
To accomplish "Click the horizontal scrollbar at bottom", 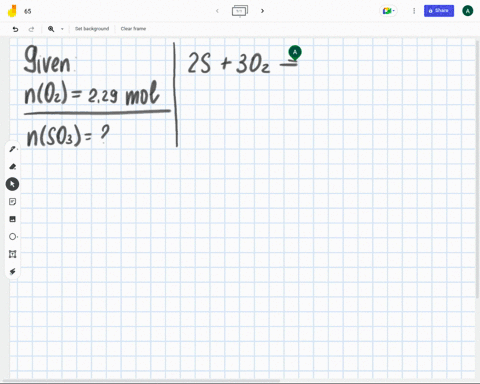I will 142,380.
